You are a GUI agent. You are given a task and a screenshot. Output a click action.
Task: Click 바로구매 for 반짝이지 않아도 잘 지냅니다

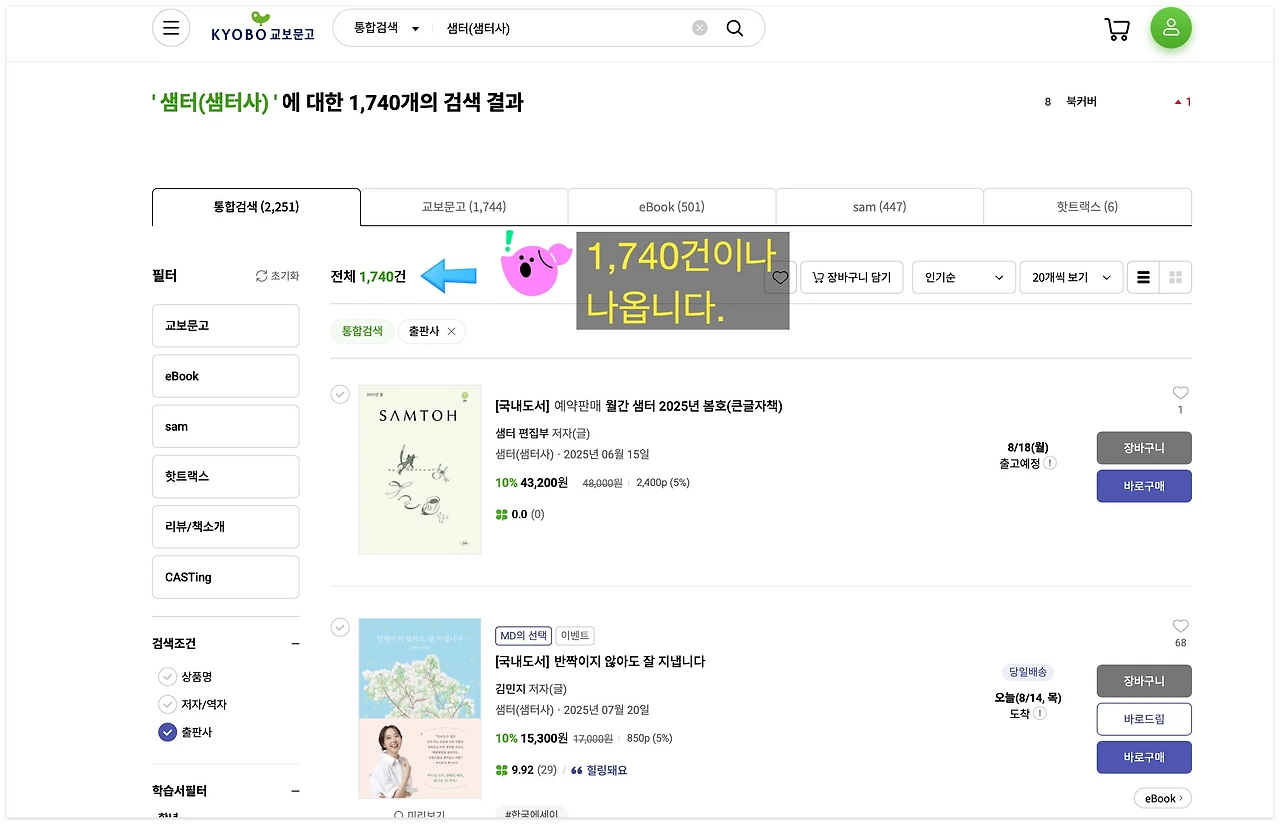pyautogui.click(x=1144, y=757)
